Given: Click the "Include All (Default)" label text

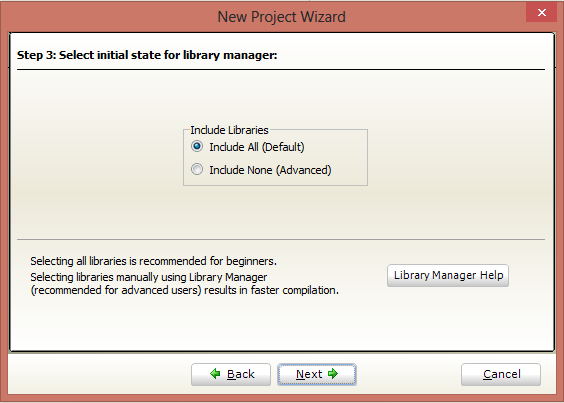Looking at the screenshot, I should click(257, 147).
